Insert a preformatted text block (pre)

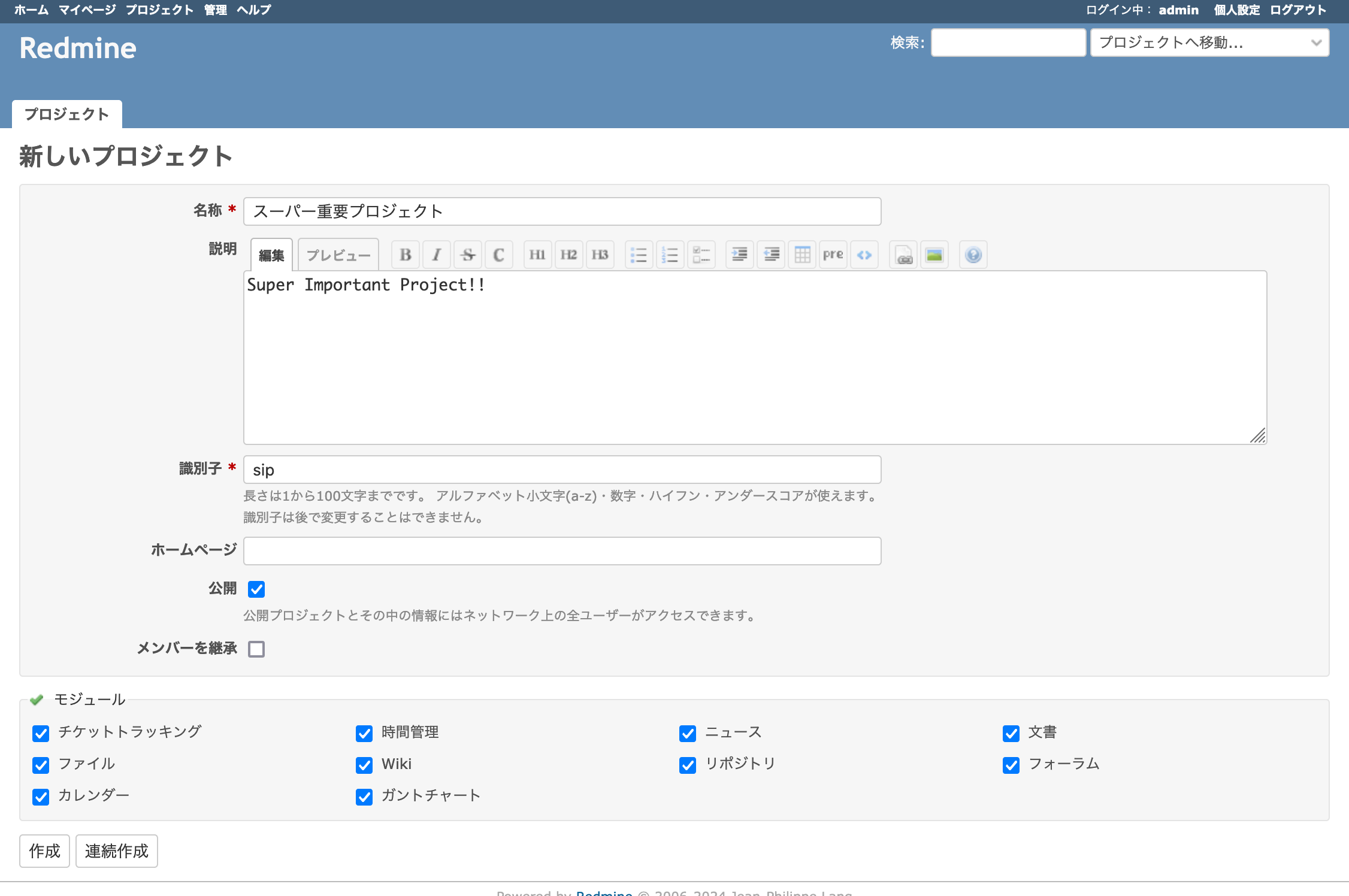pos(833,254)
